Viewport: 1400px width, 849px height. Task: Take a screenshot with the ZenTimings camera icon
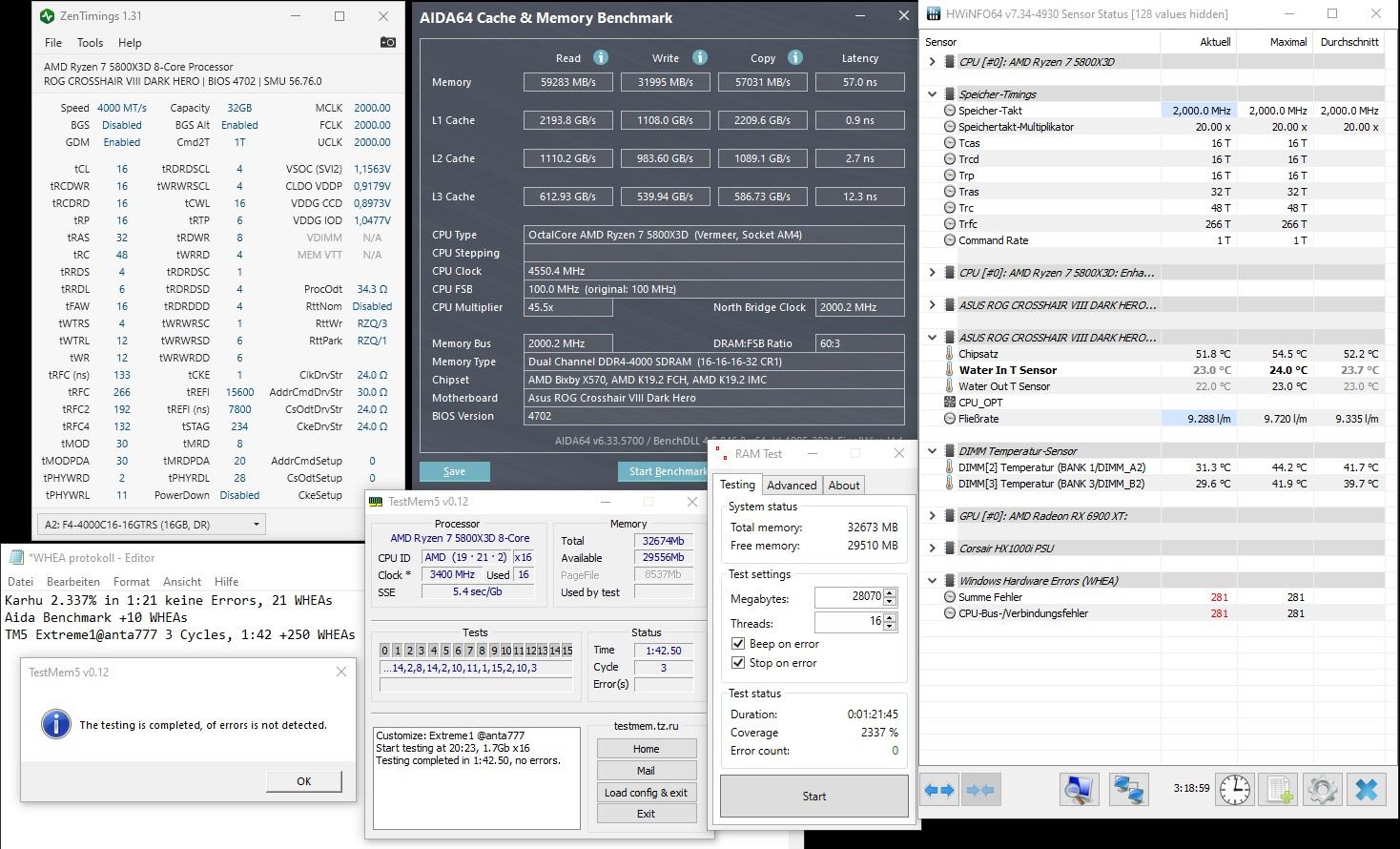point(387,42)
